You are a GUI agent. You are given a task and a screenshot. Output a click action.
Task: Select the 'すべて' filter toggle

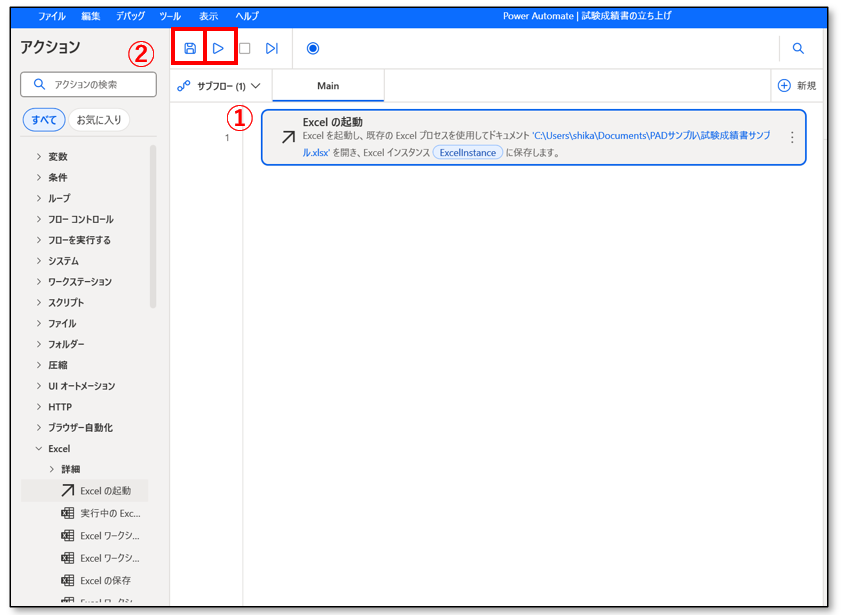(x=44, y=120)
